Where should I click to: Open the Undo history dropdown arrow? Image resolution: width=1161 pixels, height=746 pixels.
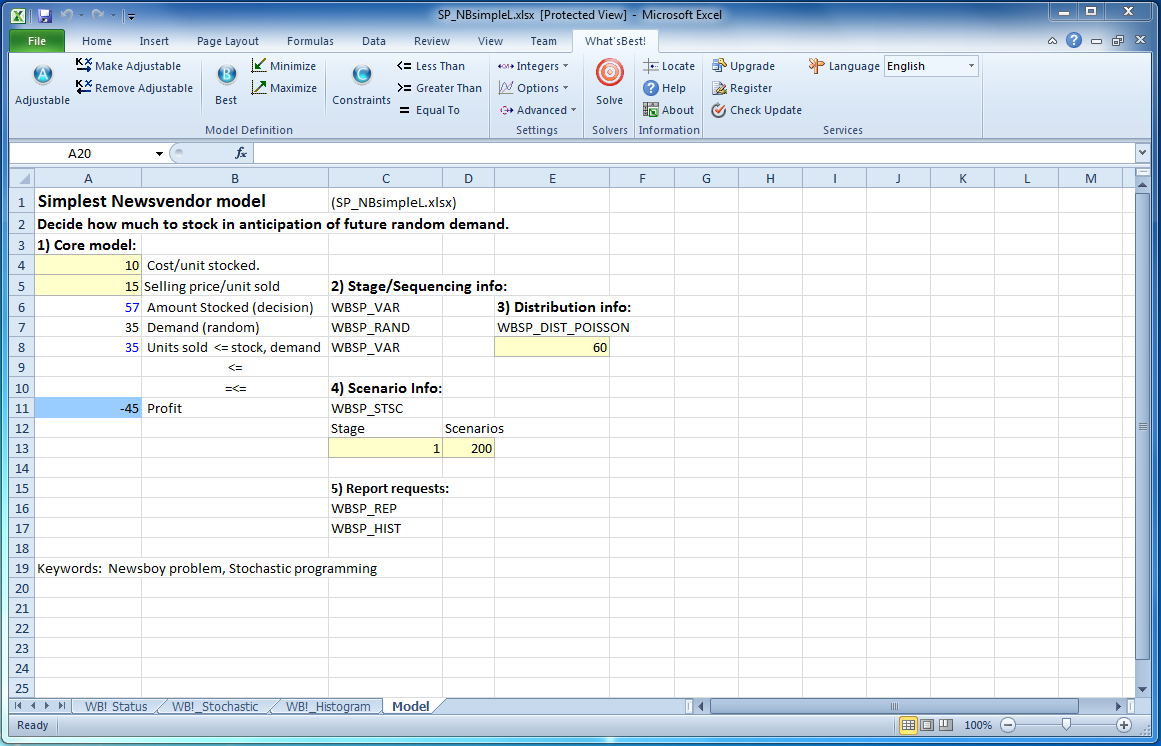80,15
